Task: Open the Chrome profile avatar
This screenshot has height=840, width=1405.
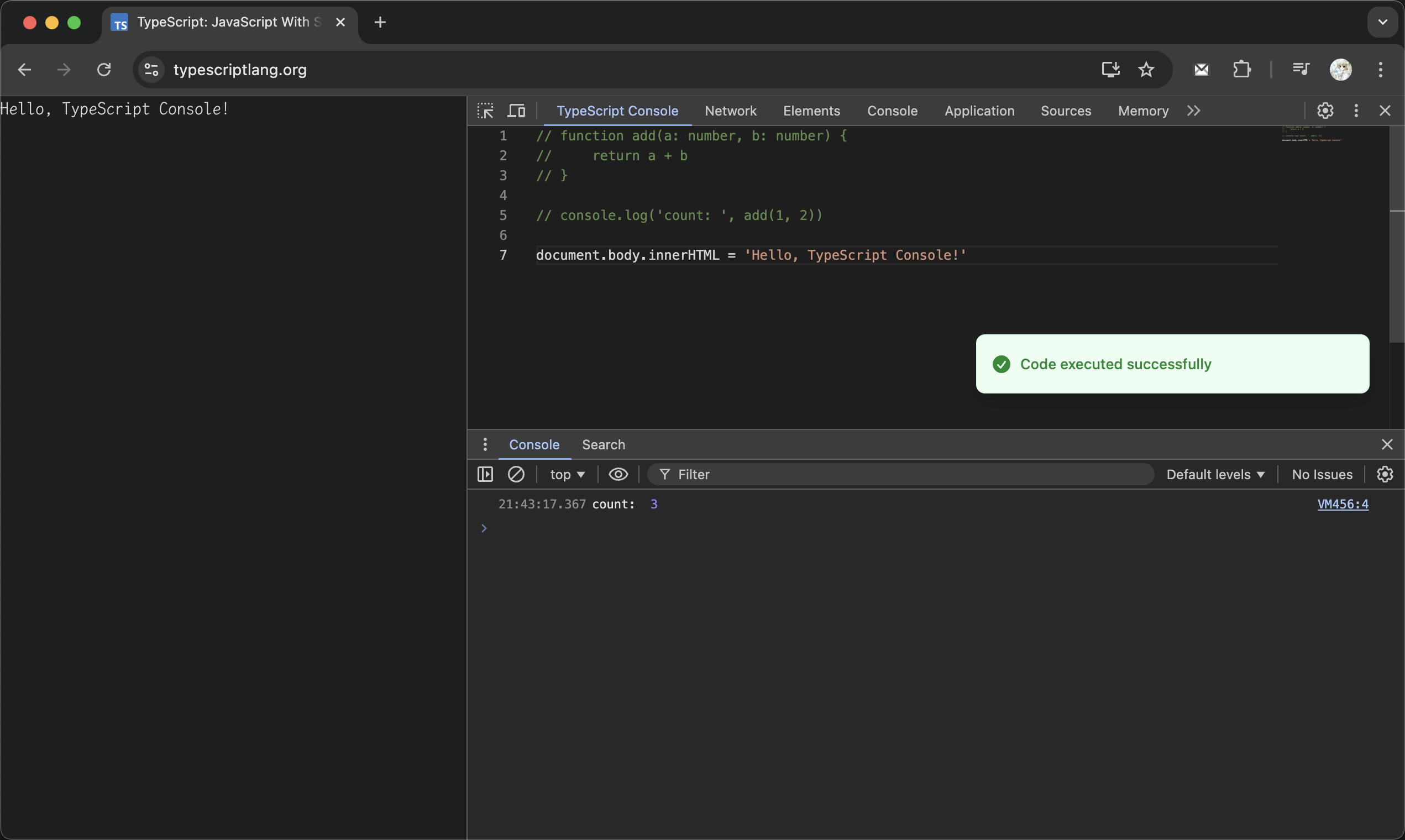Action: pyautogui.click(x=1340, y=70)
